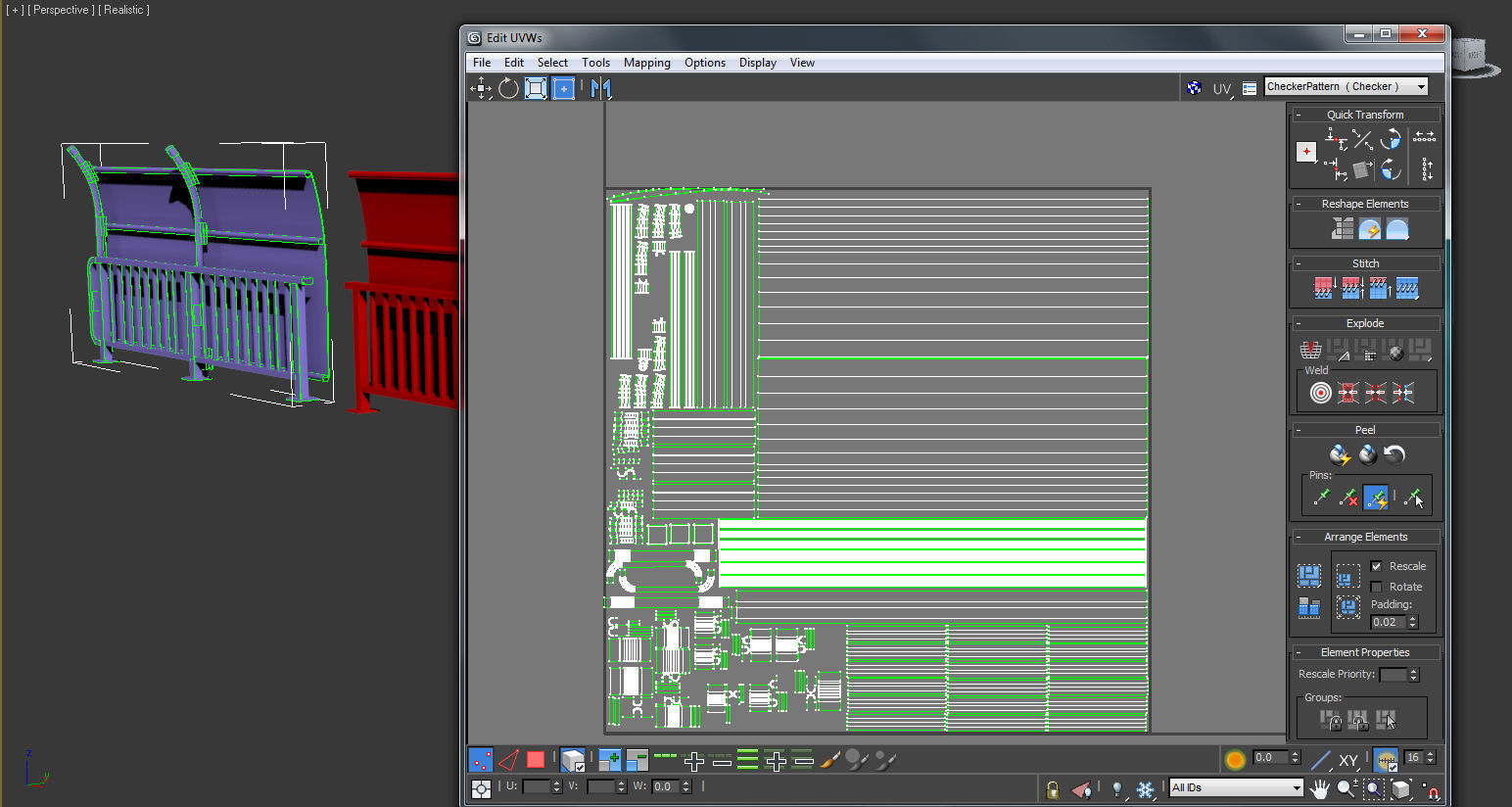1512x807 pixels.
Task: Toggle the Soft Selection orange circle button
Action: (1236, 759)
